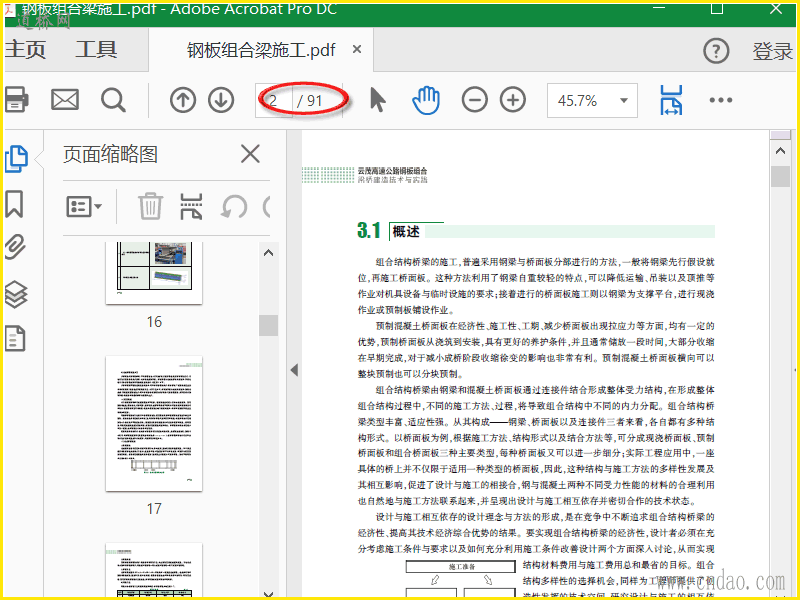Switch to the 工具 tab
This screenshot has height=600, width=800.
[96, 49]
